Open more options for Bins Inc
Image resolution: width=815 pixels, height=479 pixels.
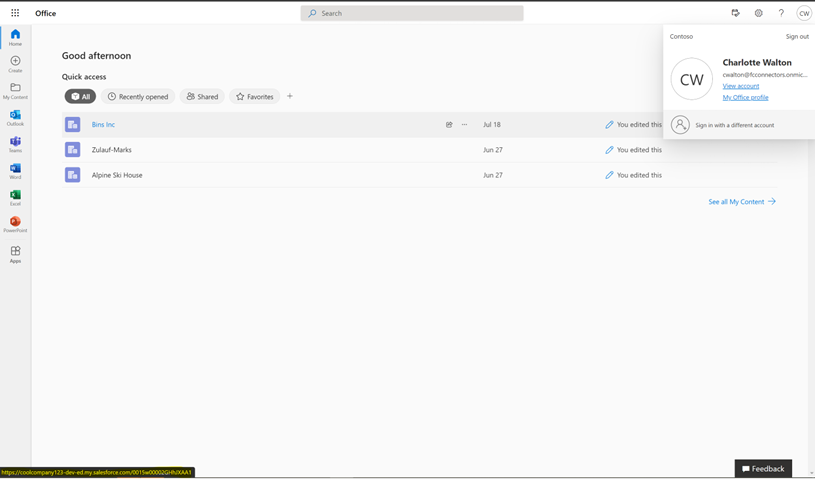point(464,125)
